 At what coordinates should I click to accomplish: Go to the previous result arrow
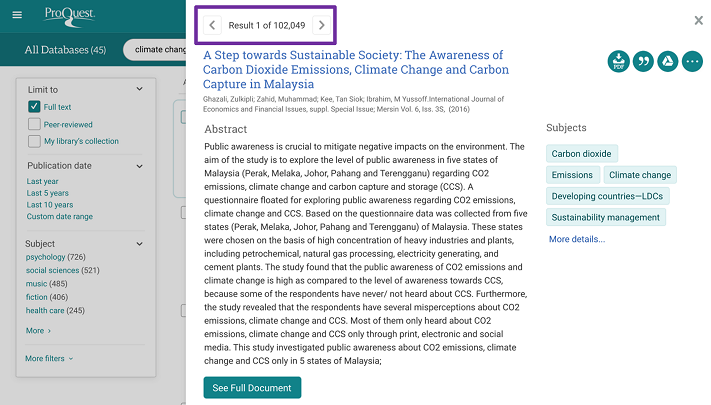pos(212,25)
